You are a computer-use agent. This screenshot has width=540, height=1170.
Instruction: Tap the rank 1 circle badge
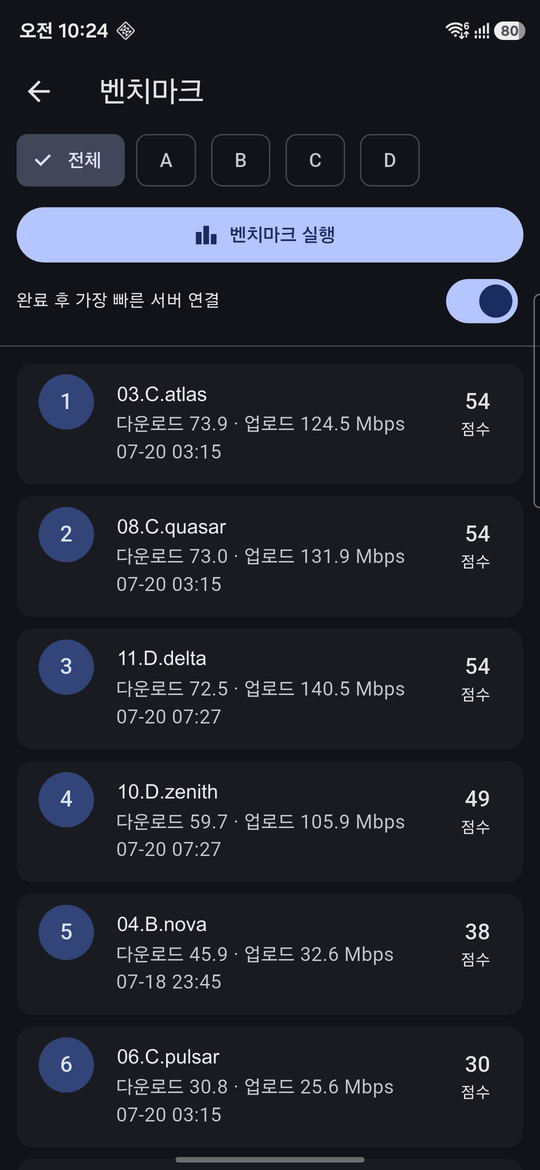(x=66, y=402)
